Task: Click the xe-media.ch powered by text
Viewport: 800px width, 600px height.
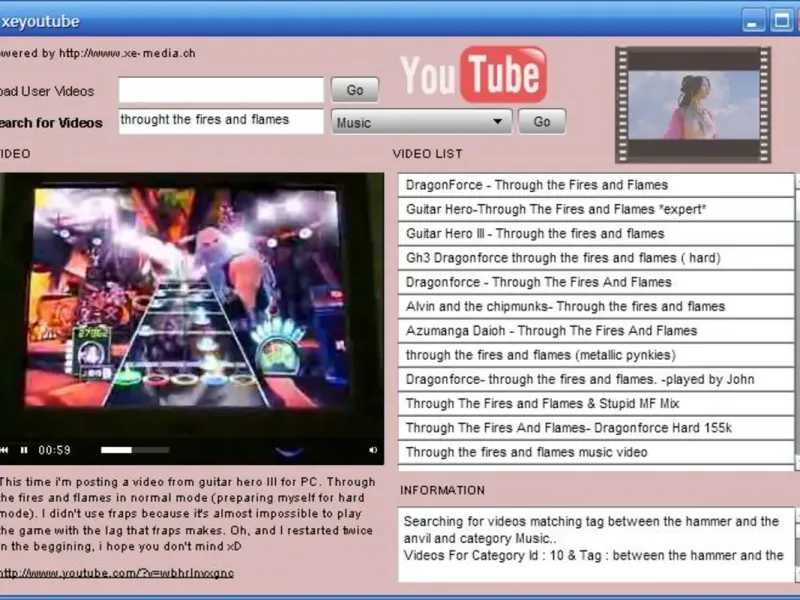Action: (97, 53)
